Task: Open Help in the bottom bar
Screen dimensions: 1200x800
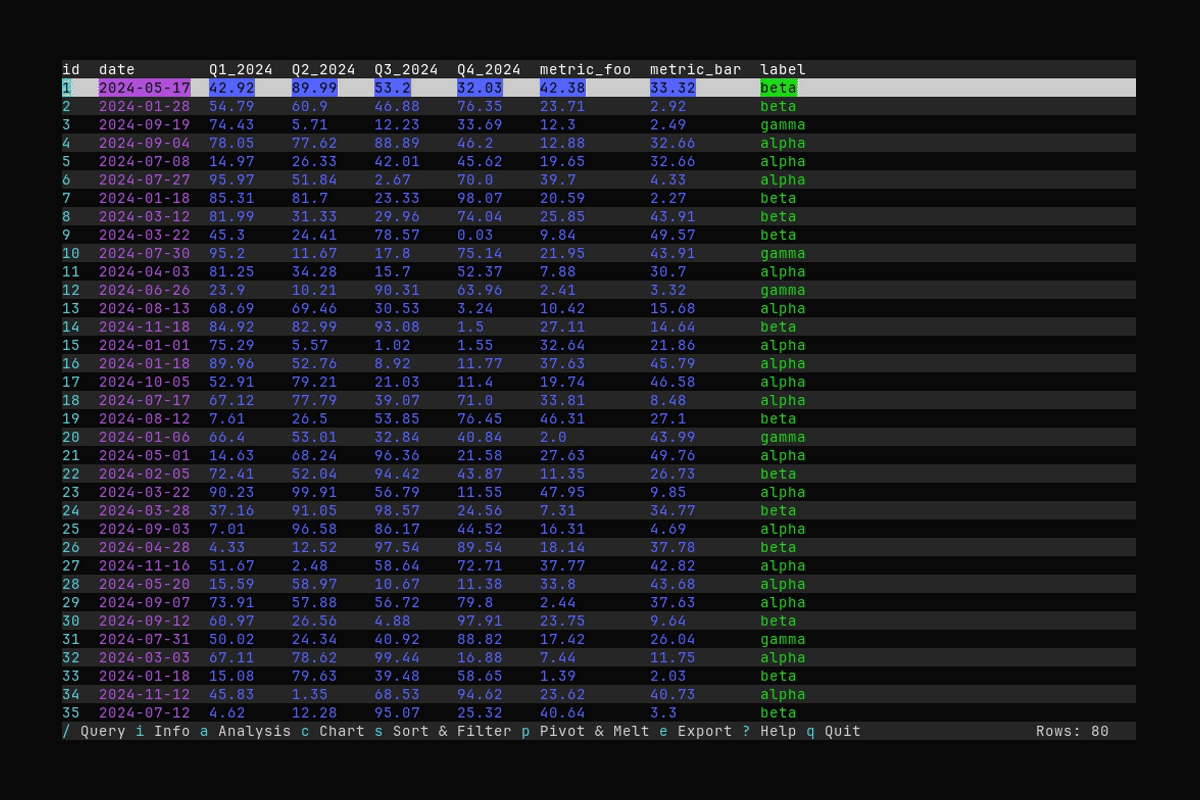Action: (x=778, y=731)
